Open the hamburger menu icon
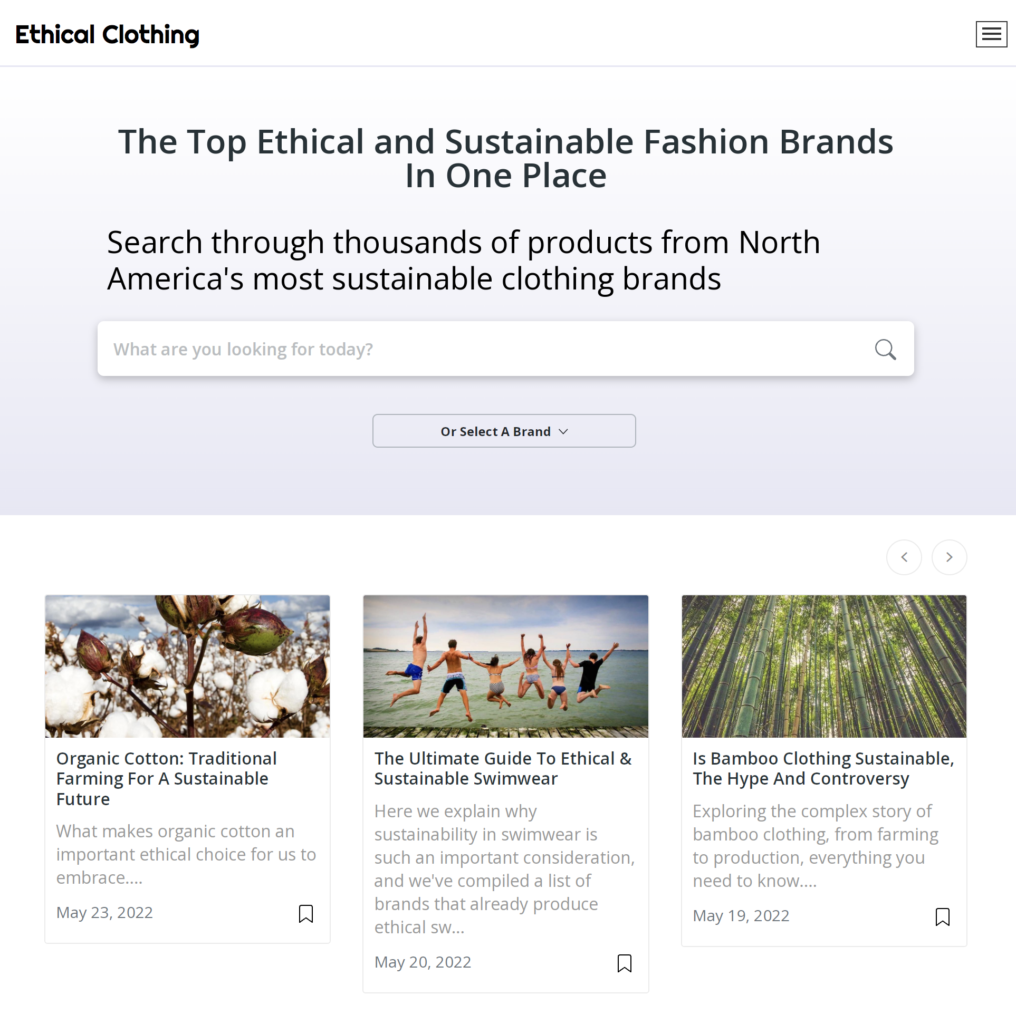The width and height of the screenshot is (1016, 1024). (991, 34)
